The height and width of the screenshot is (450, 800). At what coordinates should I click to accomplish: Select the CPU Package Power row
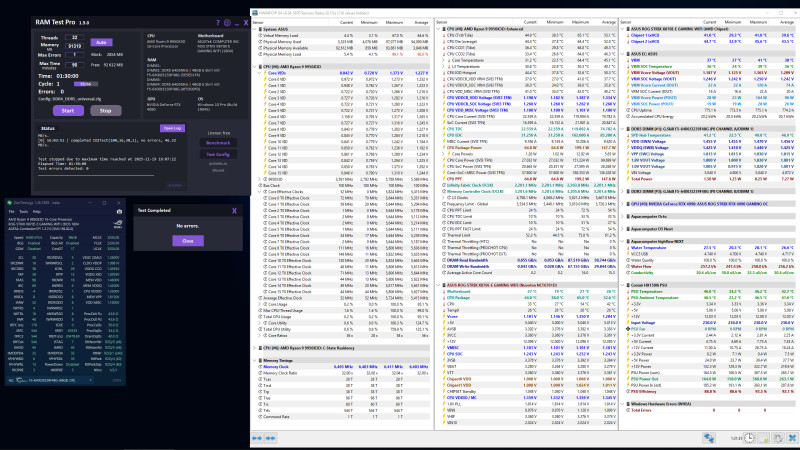[528, 147]
